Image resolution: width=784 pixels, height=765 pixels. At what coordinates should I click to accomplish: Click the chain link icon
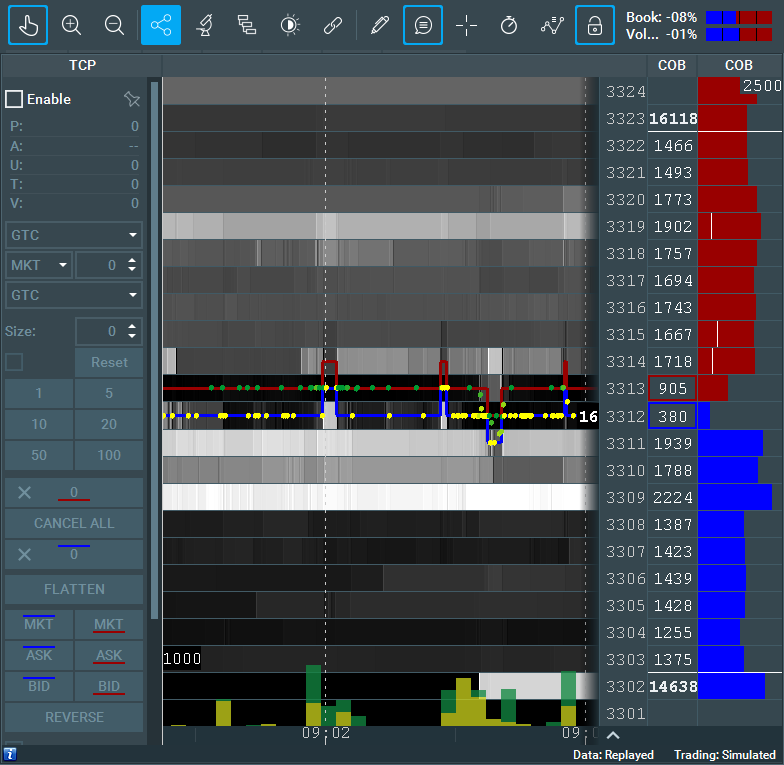(x=332, y=25)
